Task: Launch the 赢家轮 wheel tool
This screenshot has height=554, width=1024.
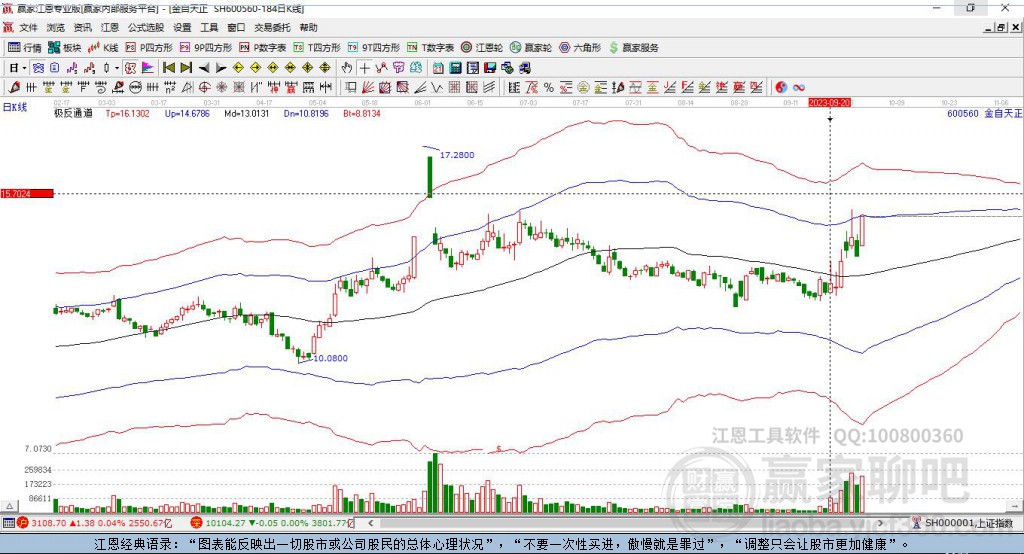Action: [x=531, y=48]
